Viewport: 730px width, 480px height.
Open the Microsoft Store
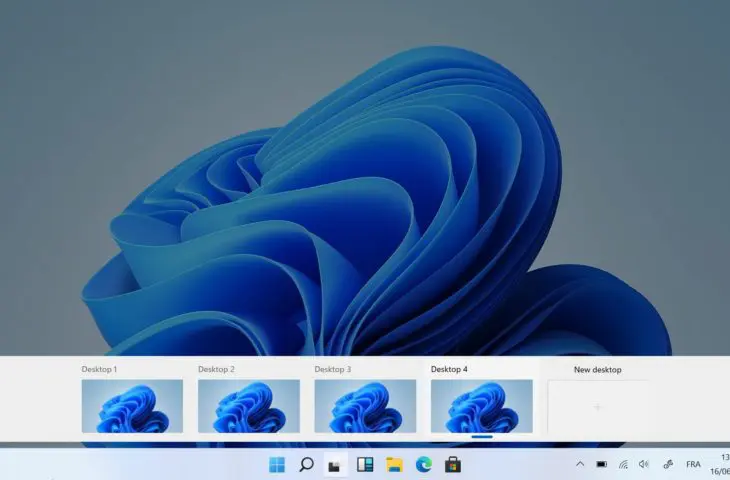pyautogui.click(x=453, y=464)
